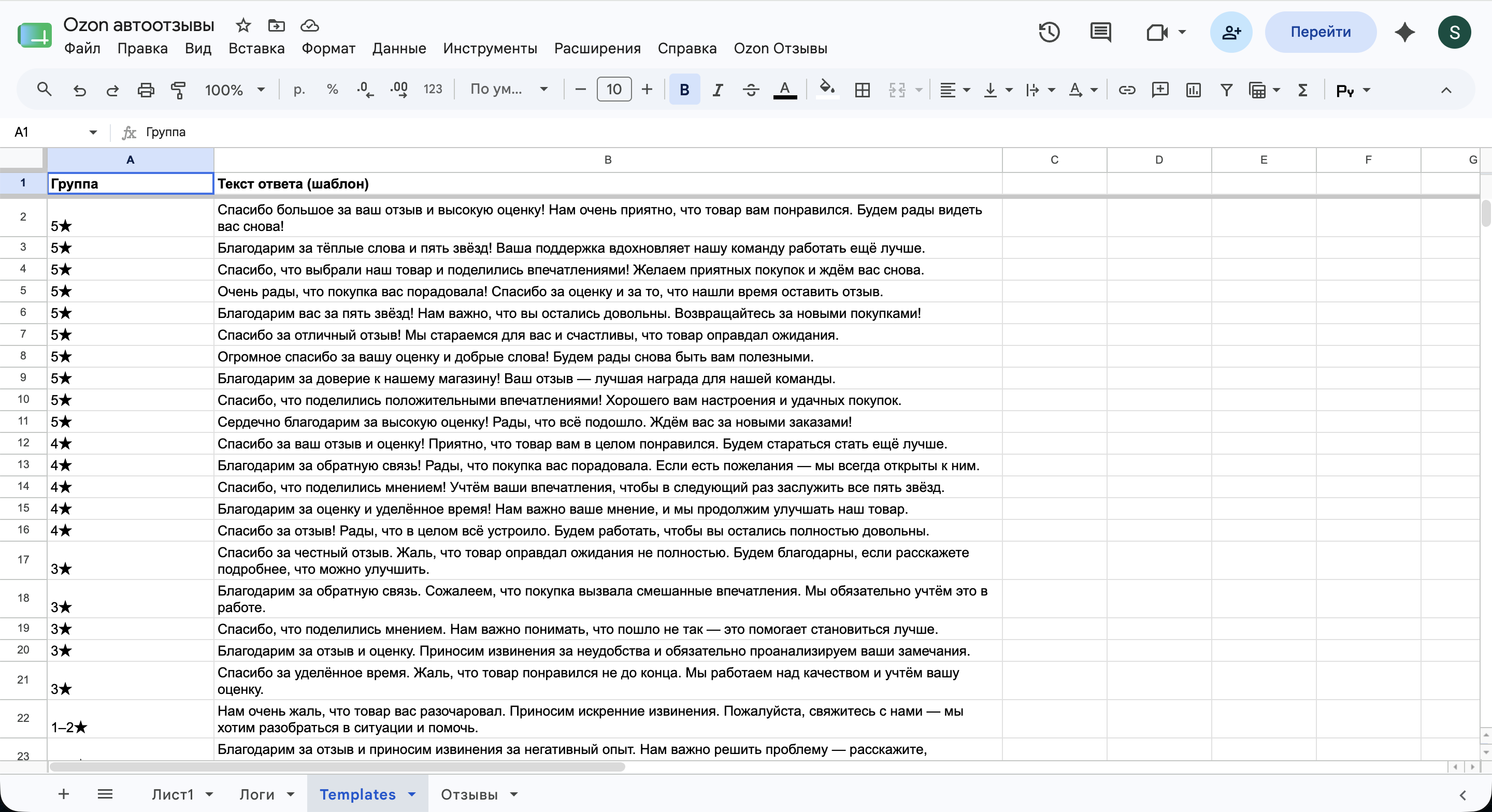Insert chart from toolbar icon

pyautogui.click(x=1193, y=90)
